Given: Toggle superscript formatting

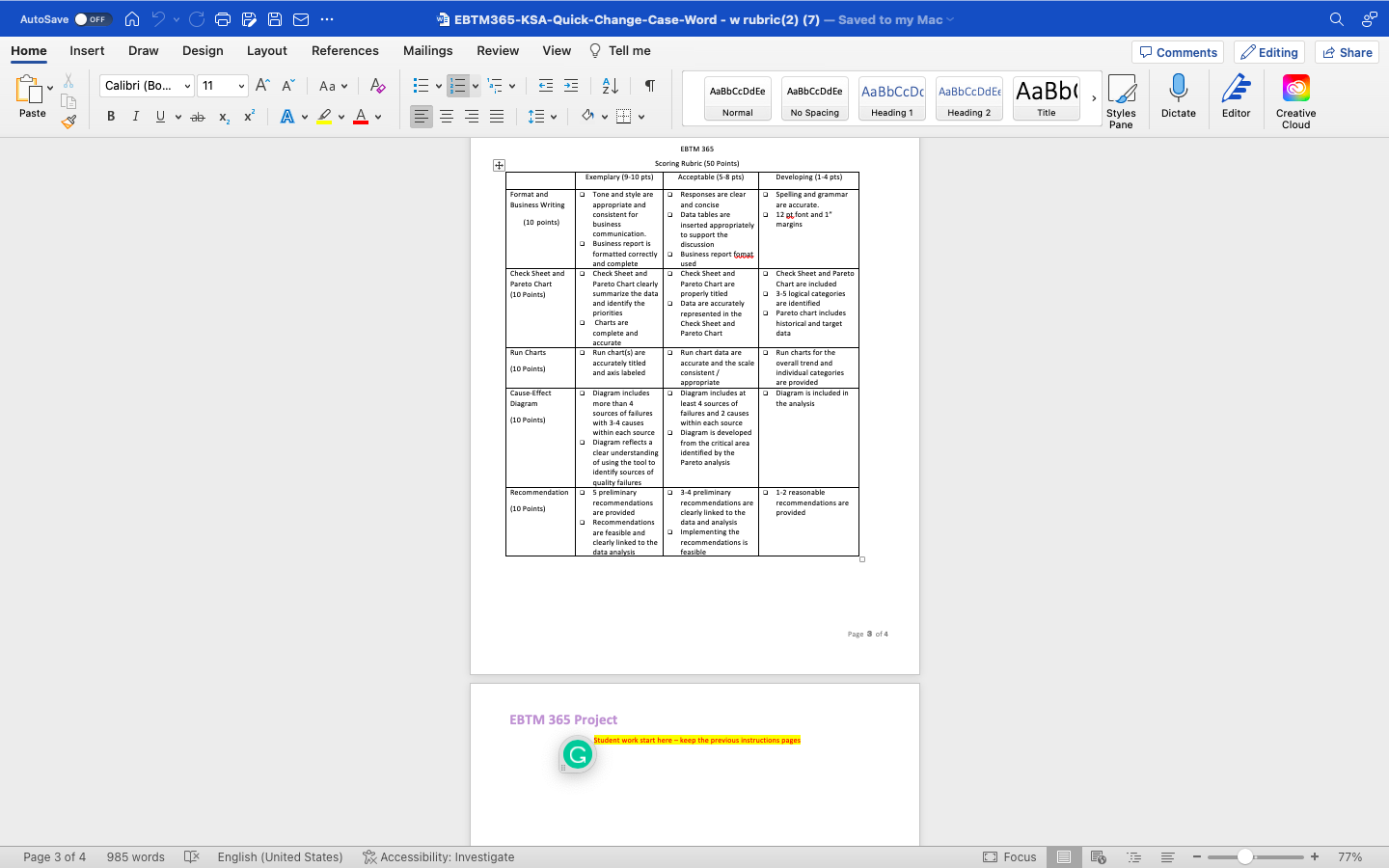Looking at the screenshot, I should (x=249, y=117).
